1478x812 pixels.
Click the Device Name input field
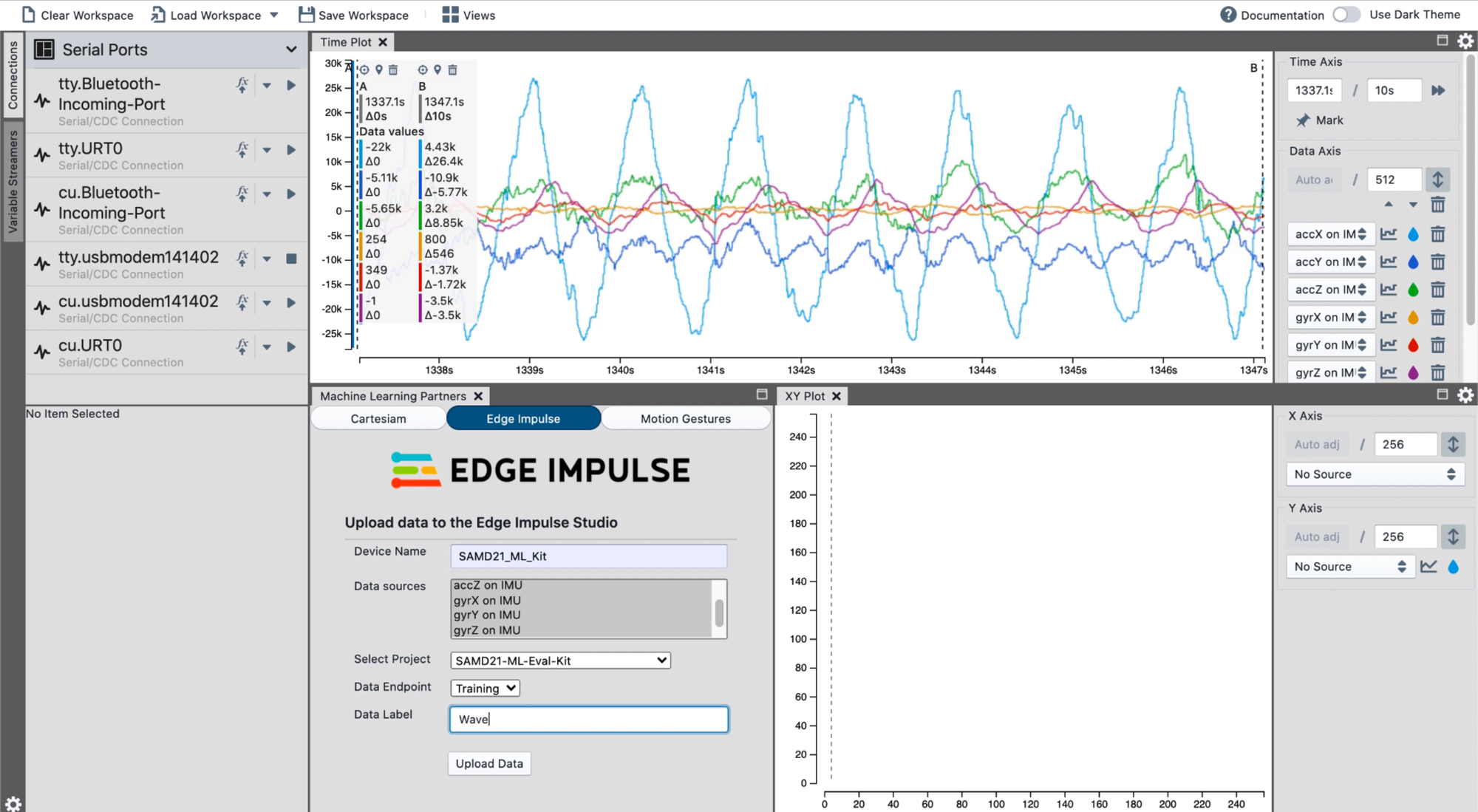click(x=588, y=556)
